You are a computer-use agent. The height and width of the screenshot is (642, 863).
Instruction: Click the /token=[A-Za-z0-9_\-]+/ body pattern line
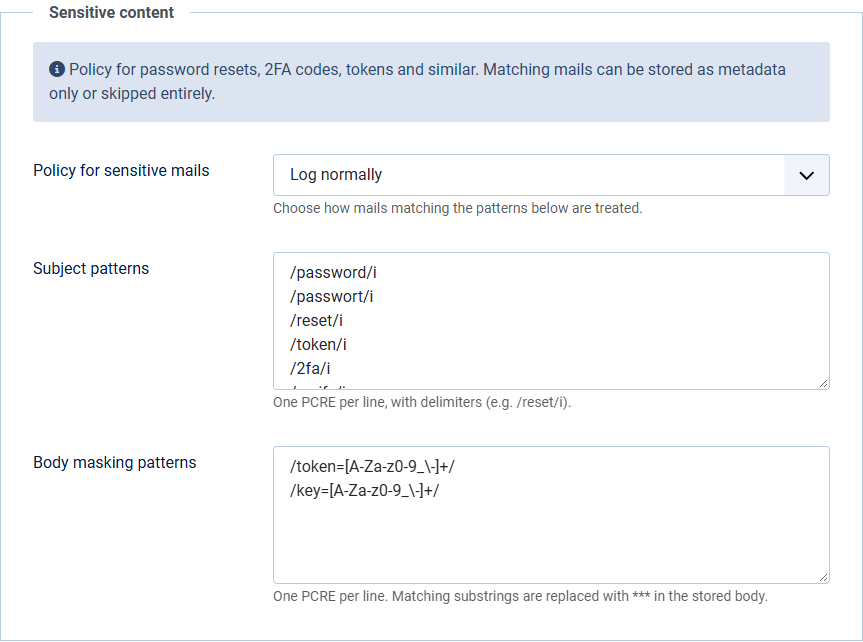click(372, 466)
